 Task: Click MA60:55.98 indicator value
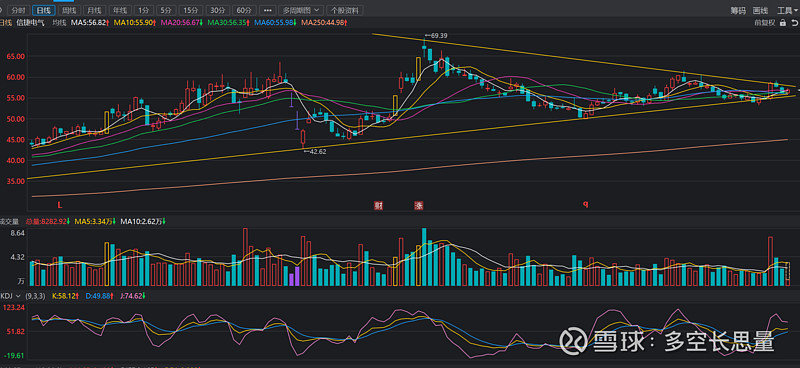pos(276,22)
